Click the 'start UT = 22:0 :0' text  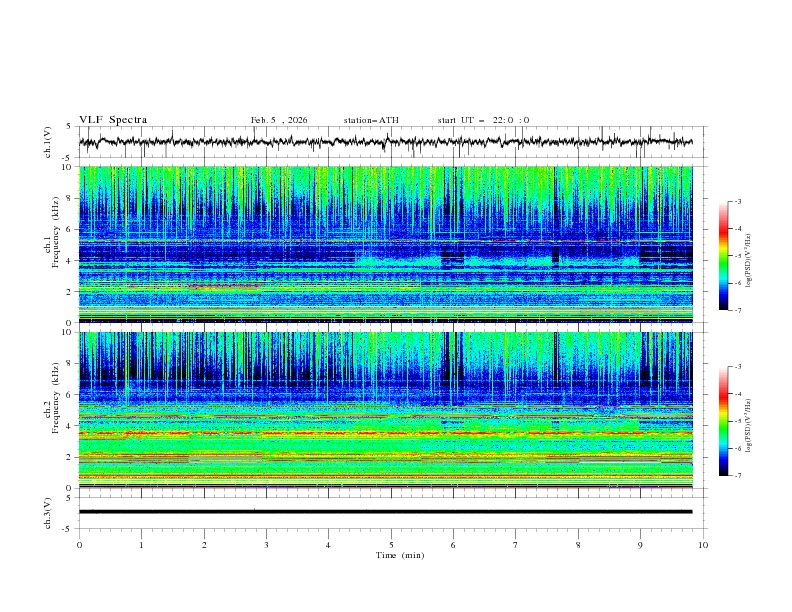[483, 120]
